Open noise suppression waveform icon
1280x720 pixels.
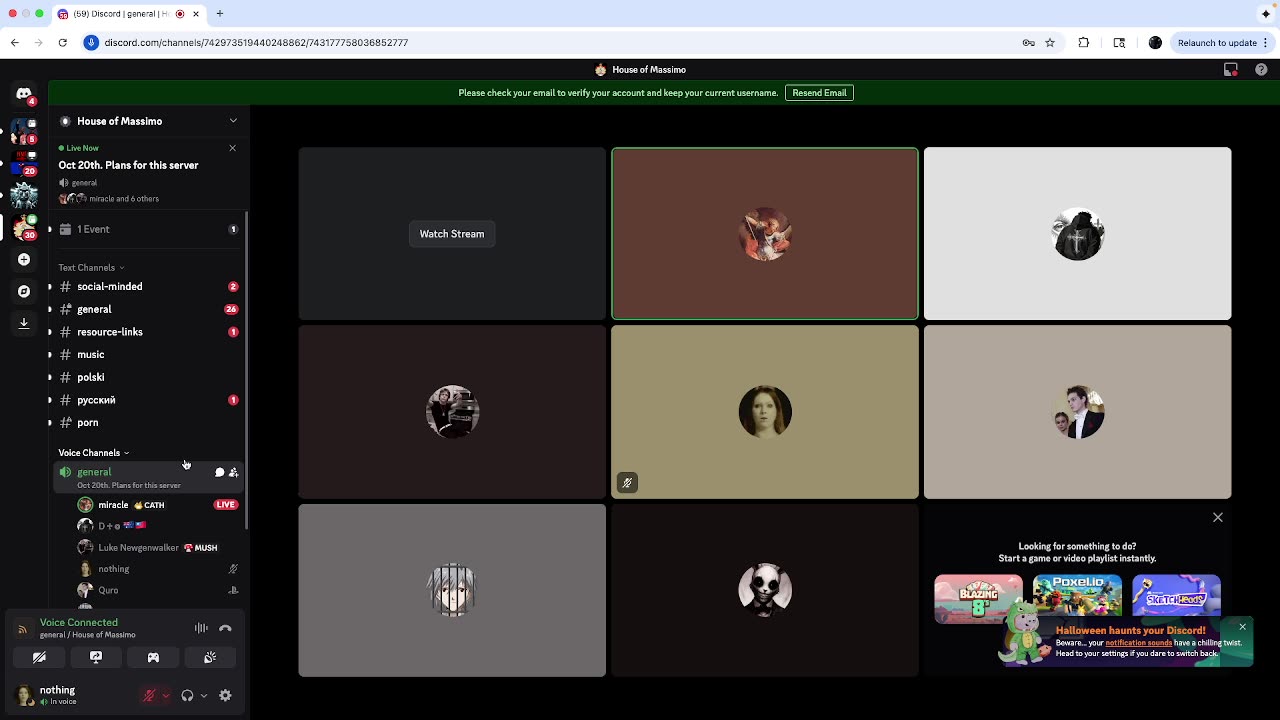(201, 628)
